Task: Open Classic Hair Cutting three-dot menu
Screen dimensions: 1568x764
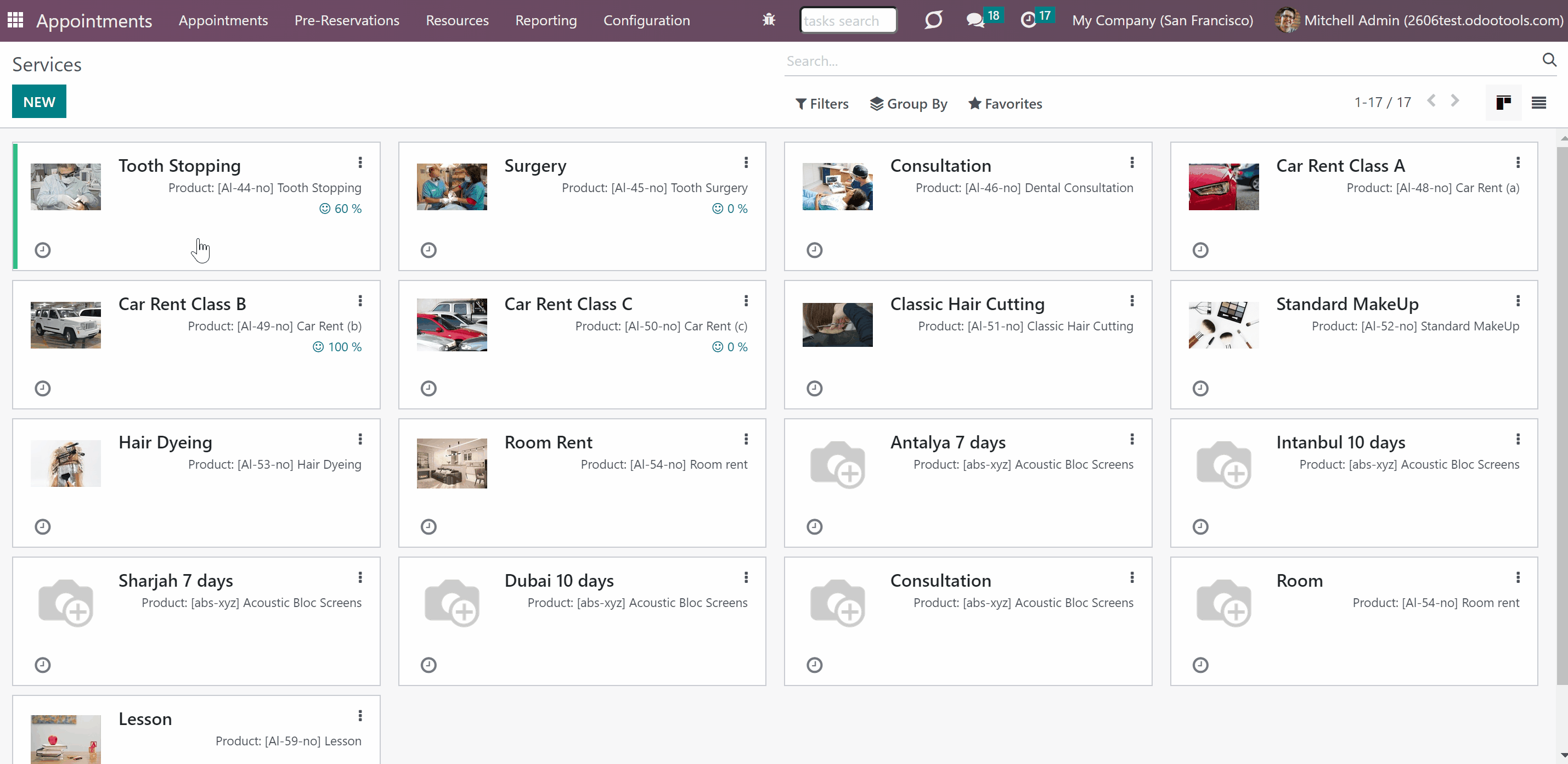Action: point(1132,300)
